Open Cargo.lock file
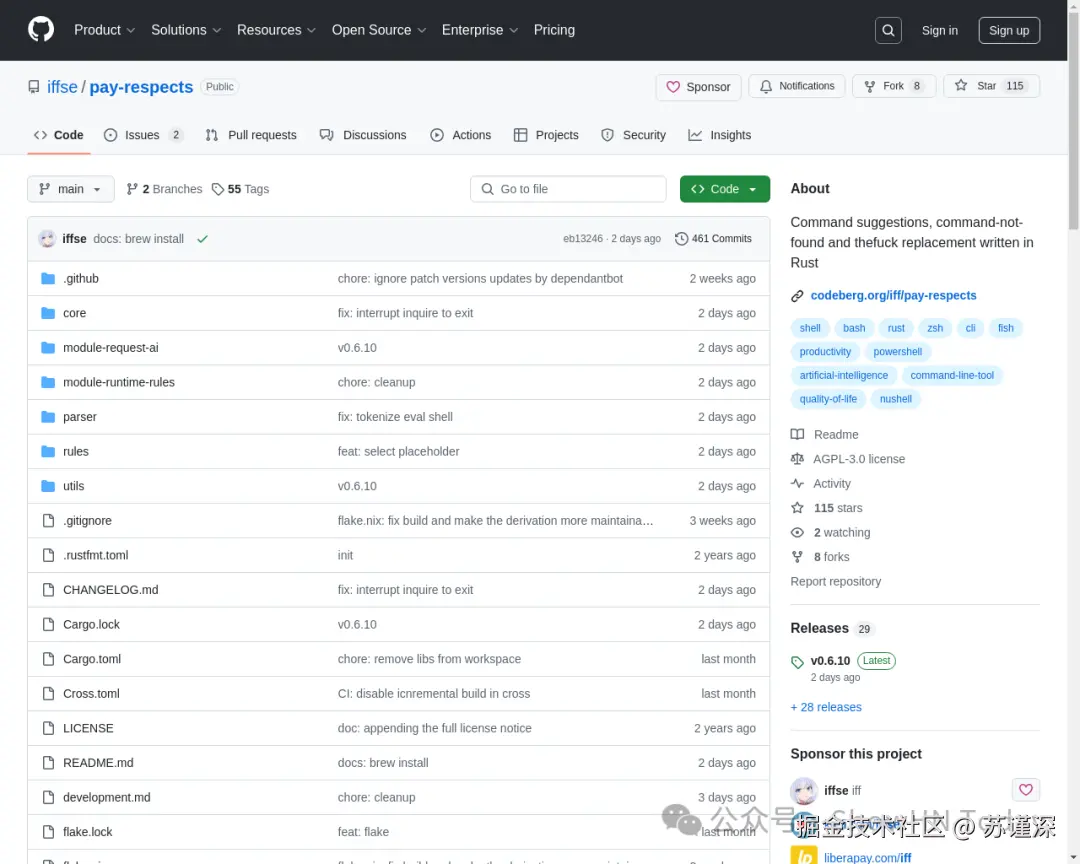The width and height of the screenshot is (1080, 864). click(x=91, y=624)
